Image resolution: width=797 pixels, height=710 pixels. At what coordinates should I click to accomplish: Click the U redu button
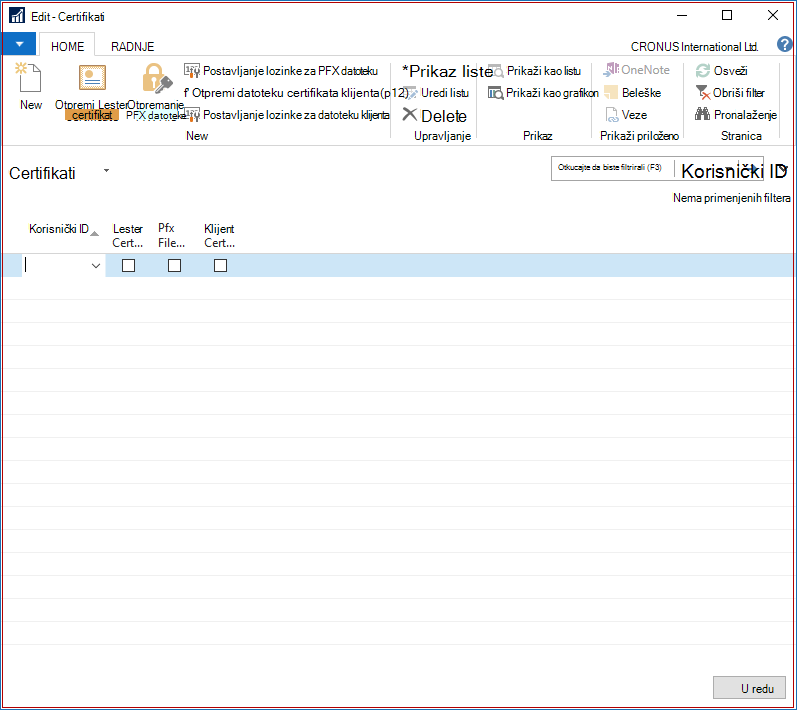pyautogui.click(x=749, y=688)
